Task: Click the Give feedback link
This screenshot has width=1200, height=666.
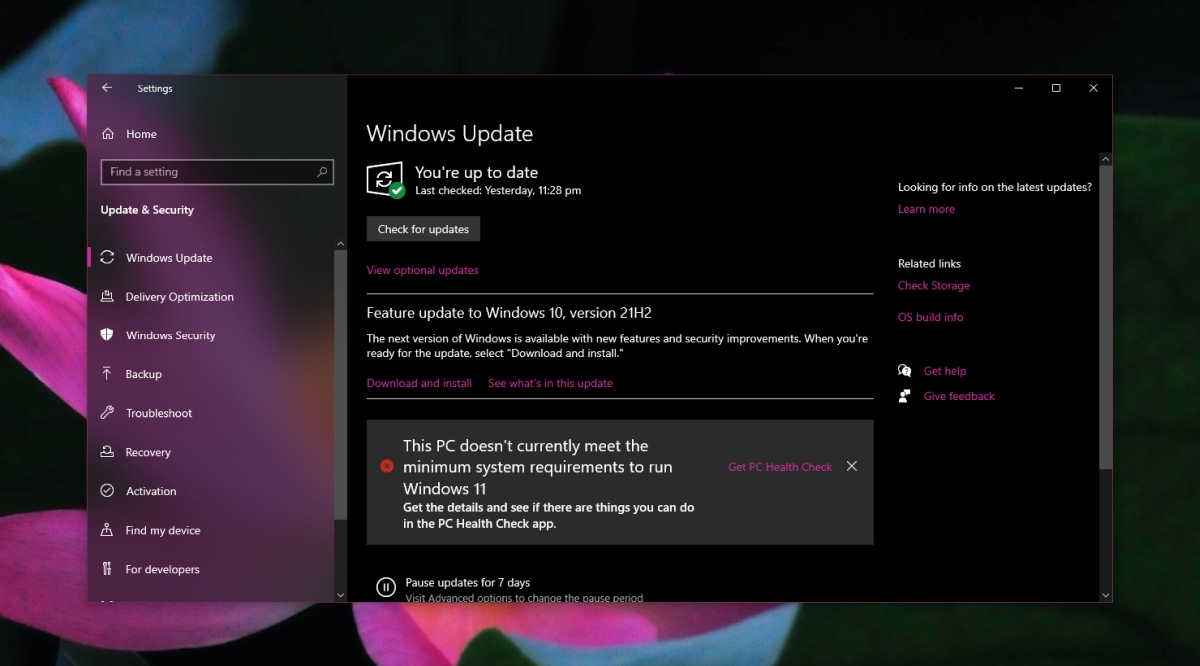Action: [x=959, y=396]
